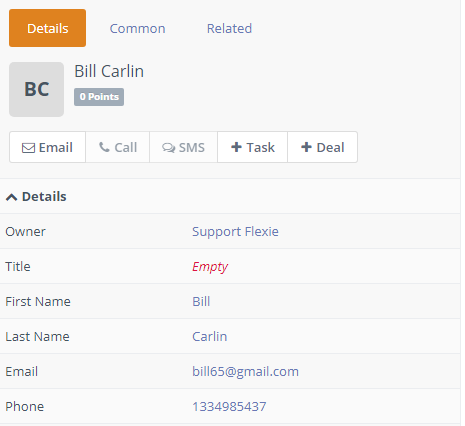Click the chat bubbles icon beside SMS
This screenshot has width=465, height=426.
[169, 148]
